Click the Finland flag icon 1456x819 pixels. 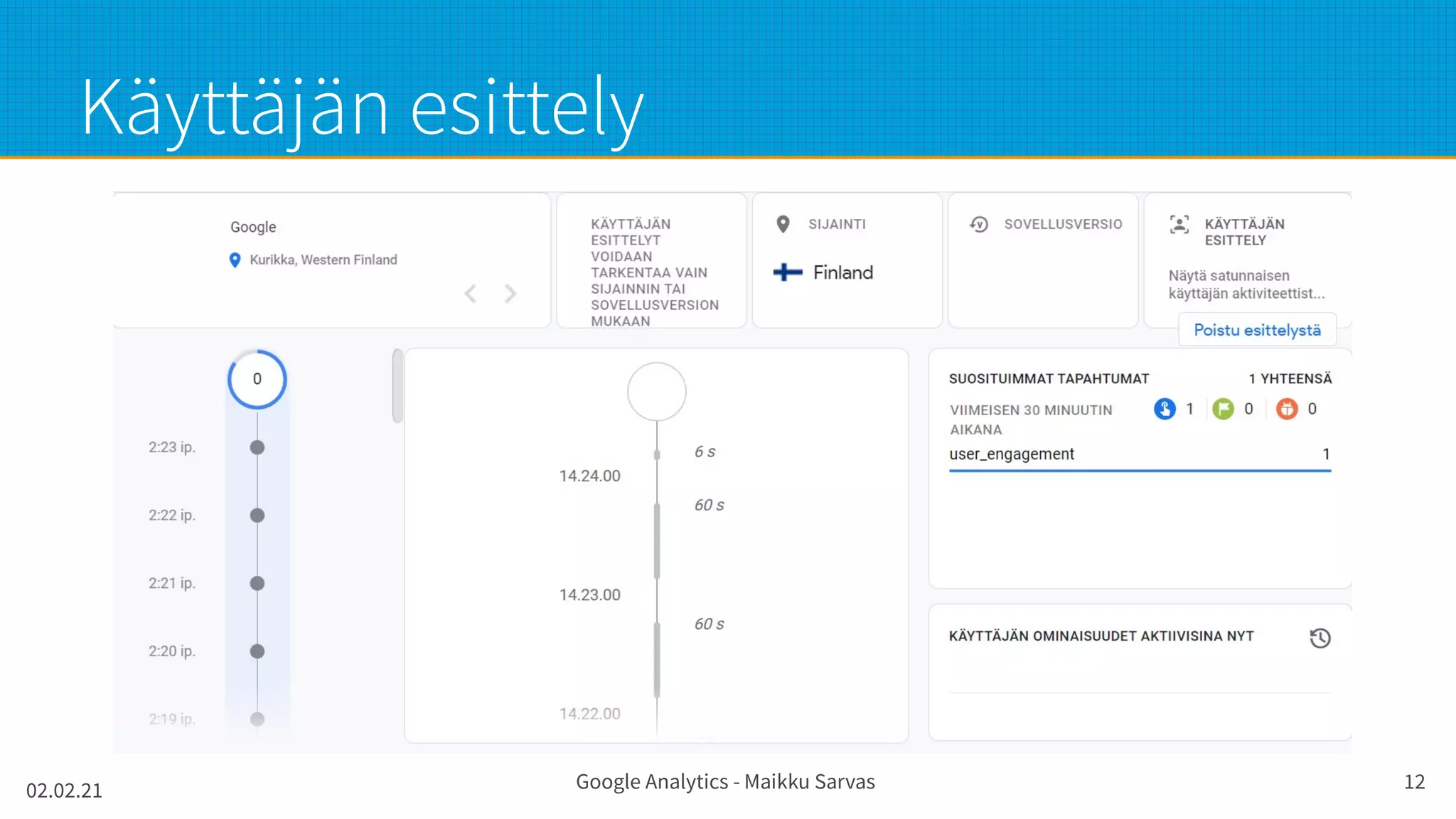point(788,272)
